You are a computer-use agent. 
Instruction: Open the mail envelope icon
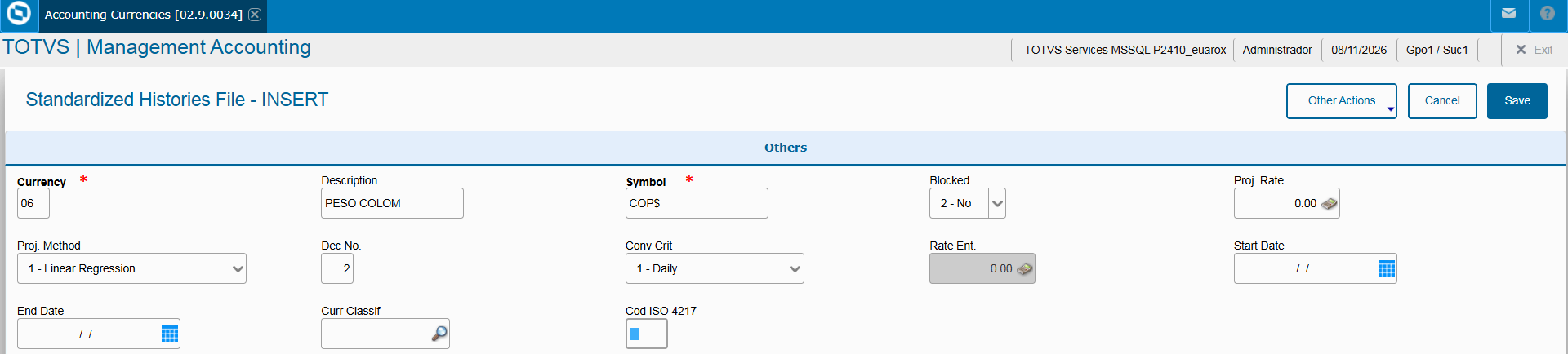click(1509, 14)
